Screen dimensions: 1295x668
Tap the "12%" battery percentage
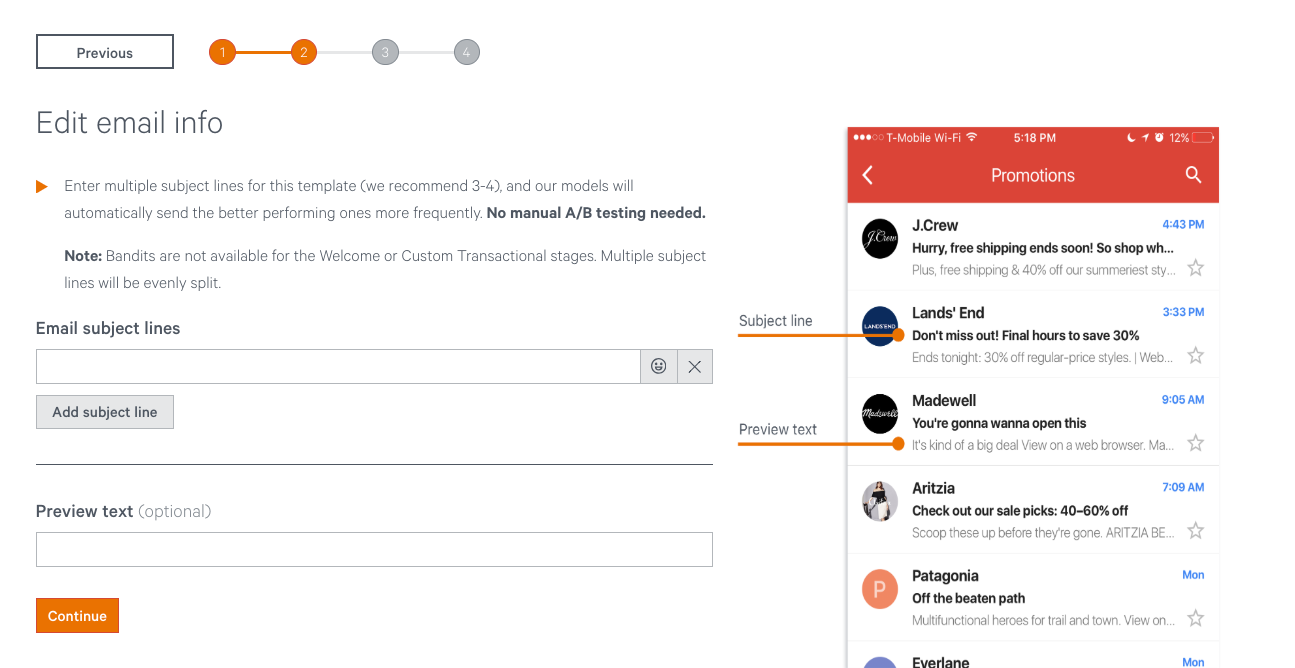1179,137
